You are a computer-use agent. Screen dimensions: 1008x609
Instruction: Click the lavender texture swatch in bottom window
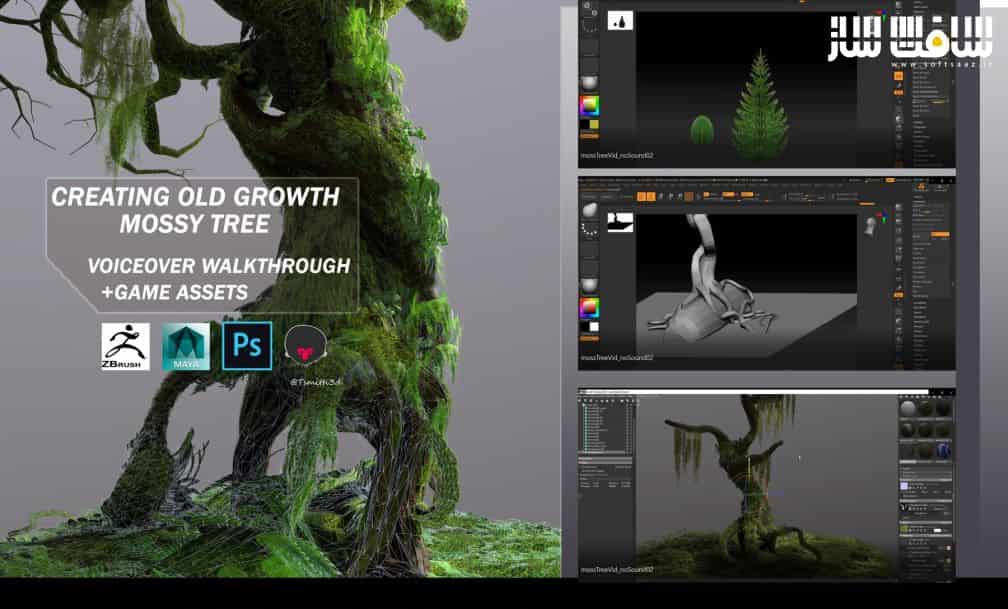point(904,486)
